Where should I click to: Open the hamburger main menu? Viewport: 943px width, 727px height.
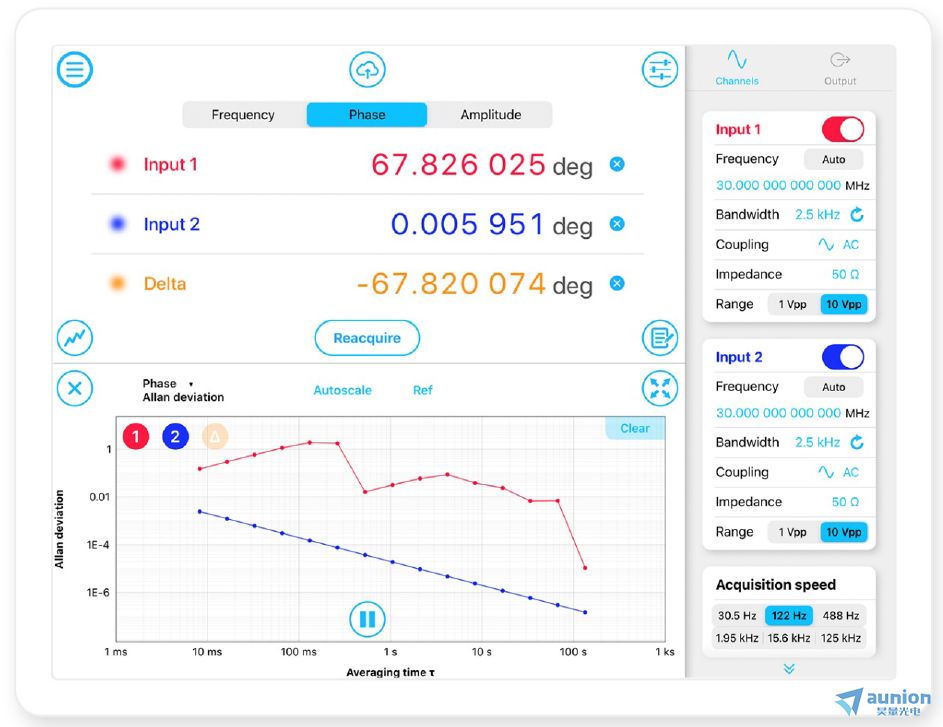[75, 70]
